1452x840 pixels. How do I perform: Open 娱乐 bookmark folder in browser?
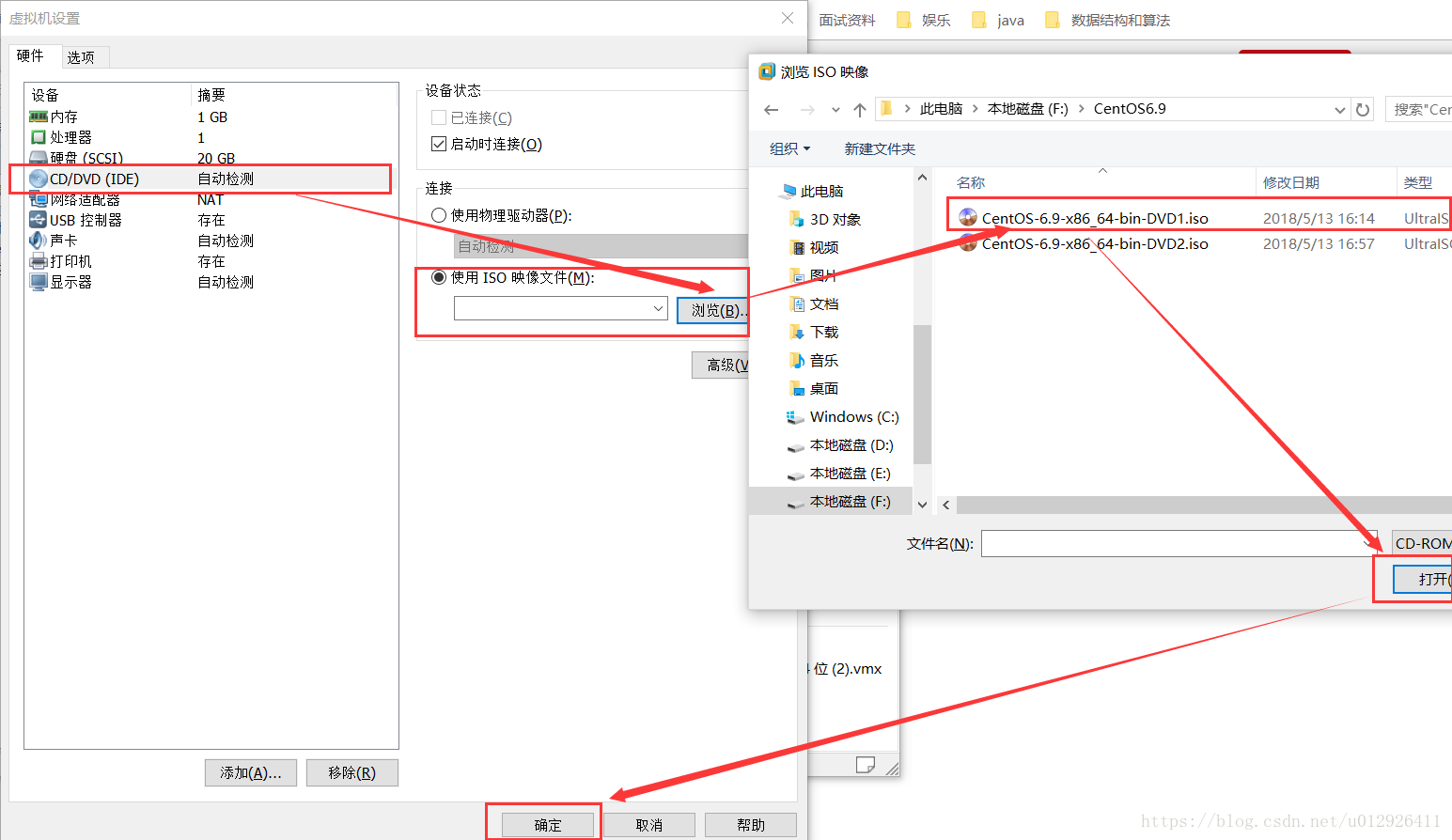pos(924,20)
